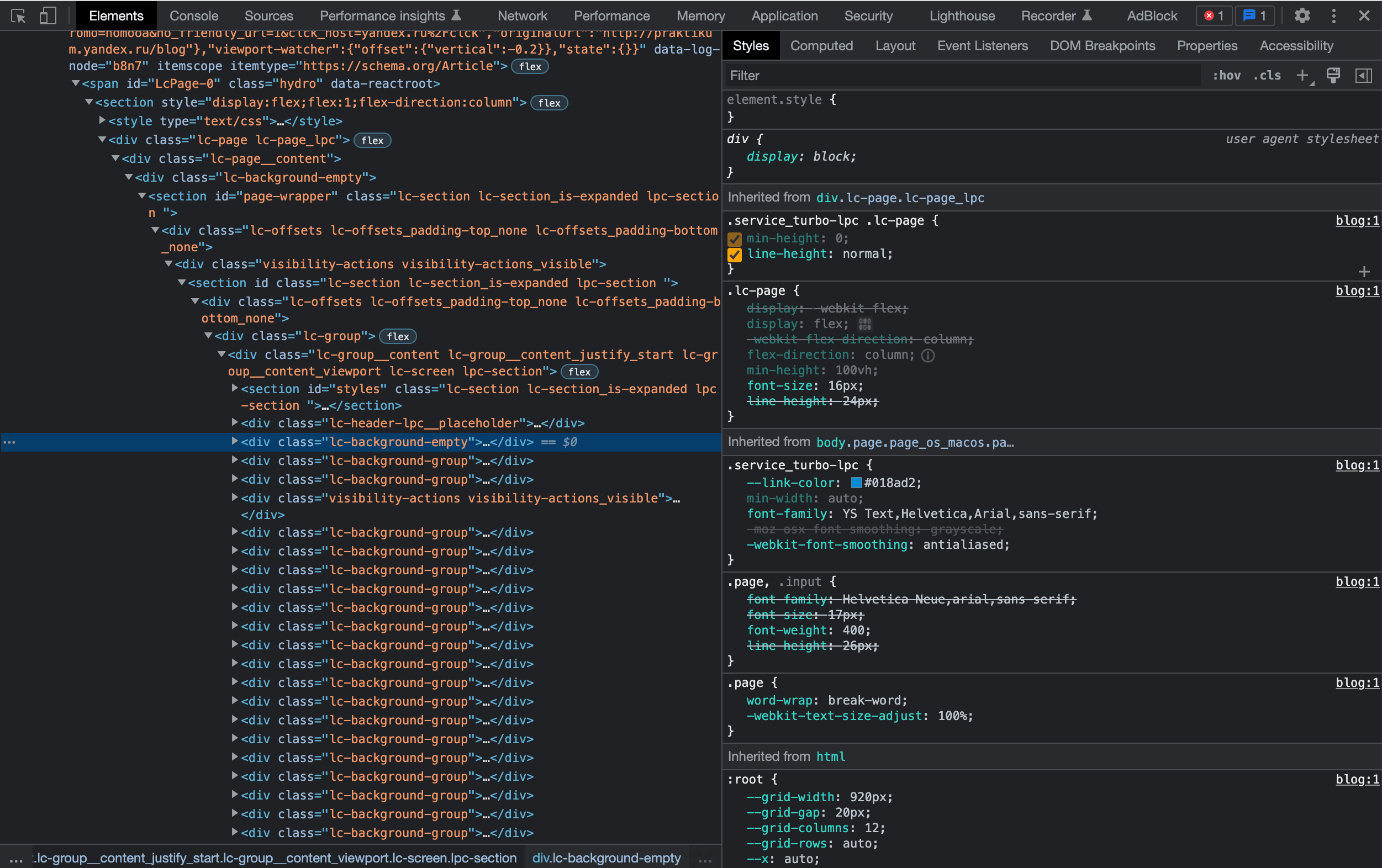Open DevTools settings gear
This screenshot has width=1382, height=868.
pos(1302,15)
